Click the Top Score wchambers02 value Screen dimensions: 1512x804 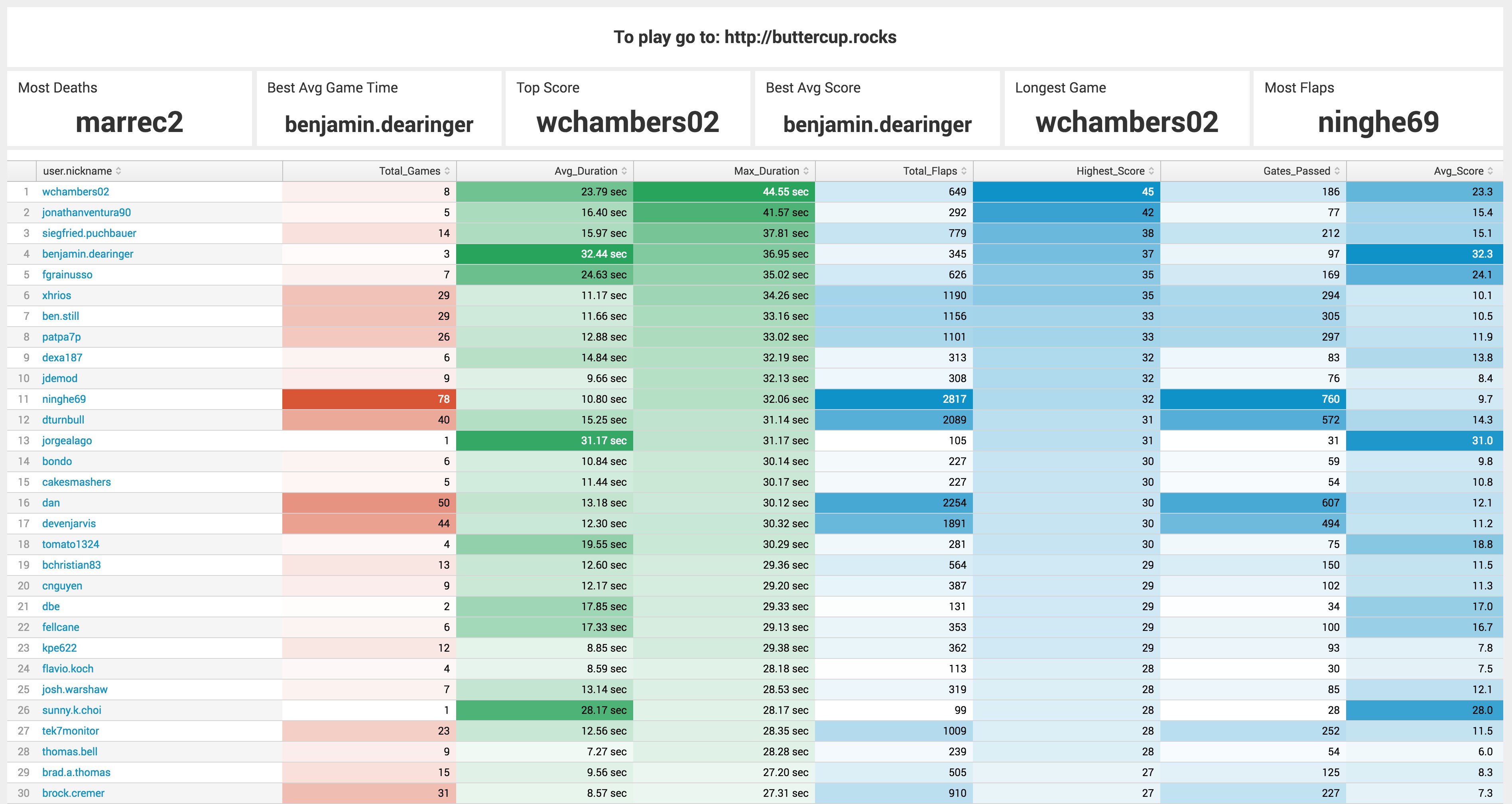pos(628,122)
